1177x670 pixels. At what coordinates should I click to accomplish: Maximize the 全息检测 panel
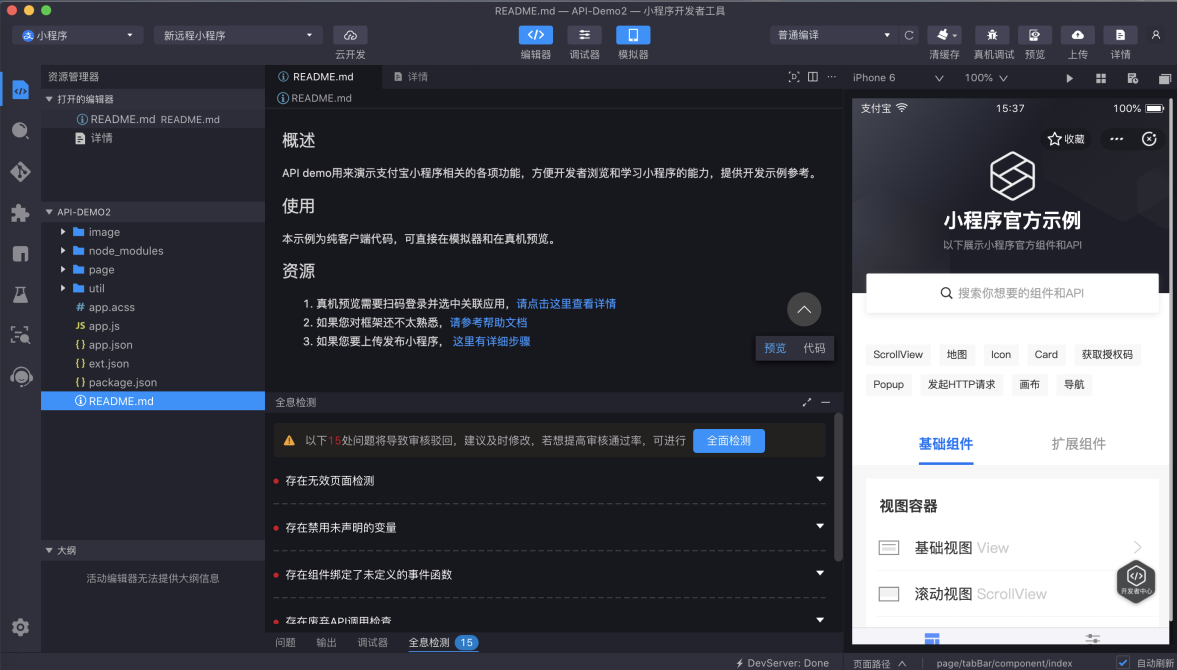[807, 402]
